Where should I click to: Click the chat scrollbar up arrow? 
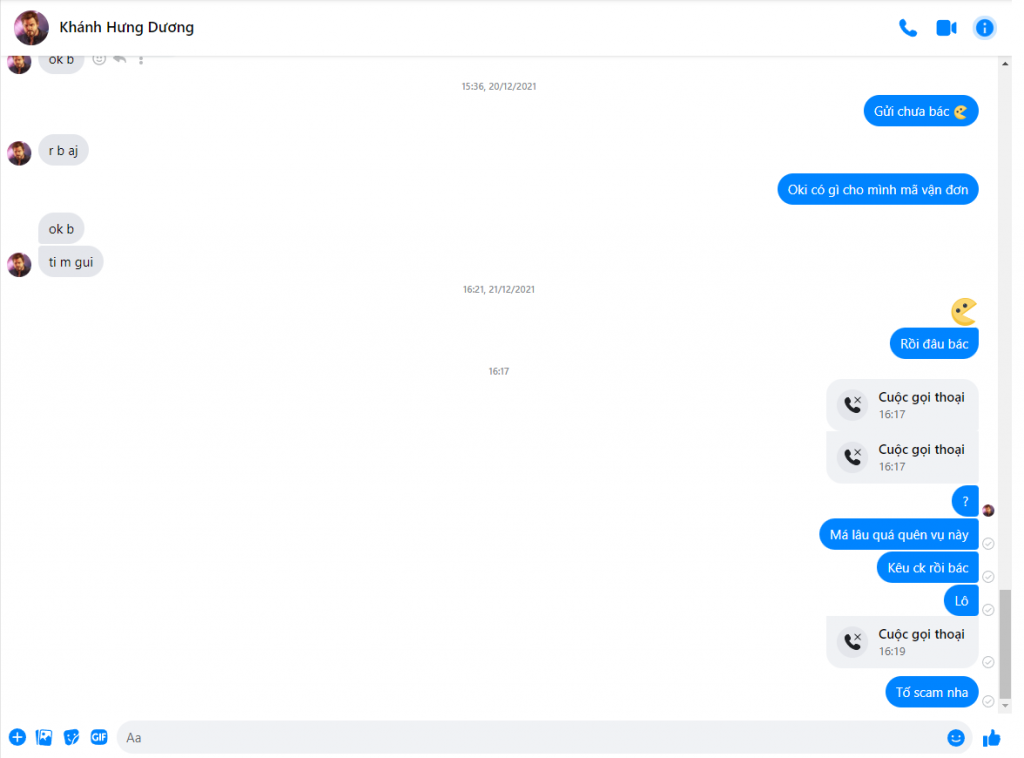1005,64
